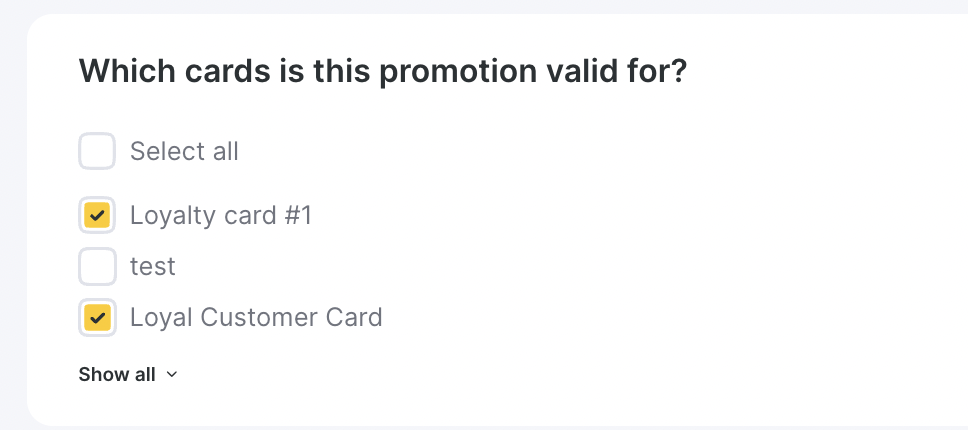Click the "Loyalty card #1" label text
This screenshot has height=430, width=968.
220,215
